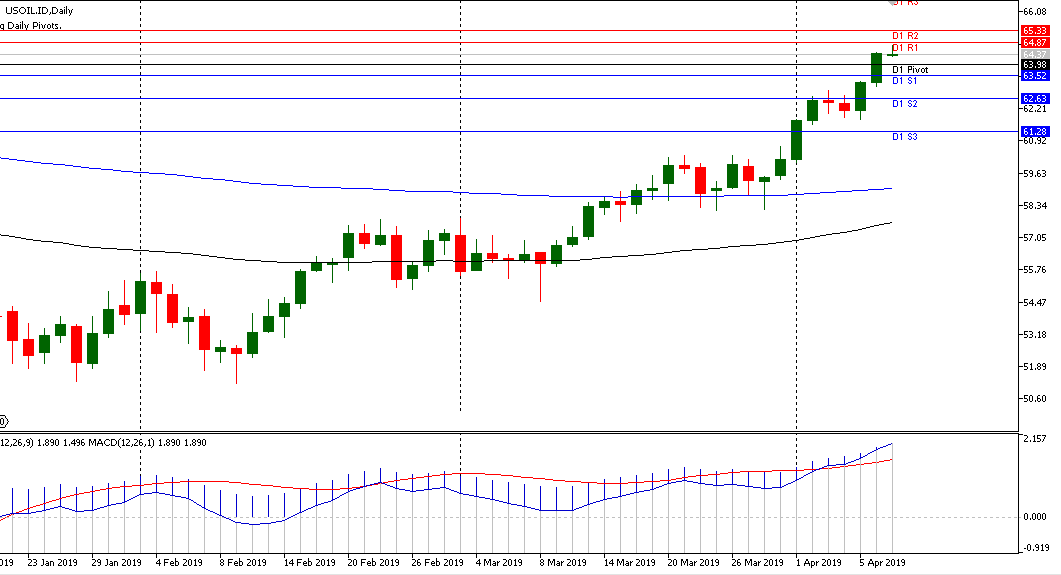Click the 62.21 price axis value
This screenshot has height=575, width=1061.
(1035, 108)
